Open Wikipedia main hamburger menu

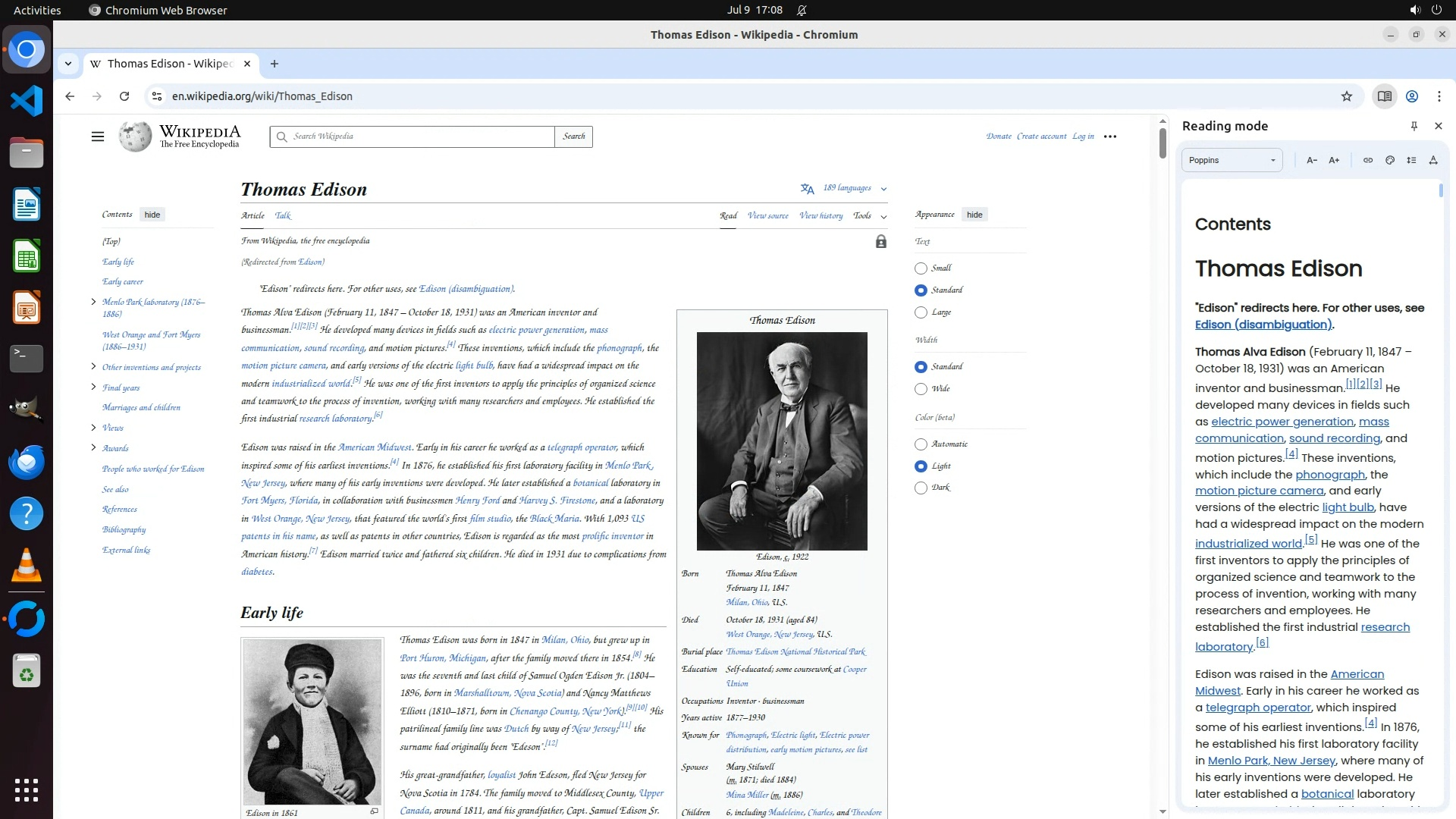click(x=98, y=136)
